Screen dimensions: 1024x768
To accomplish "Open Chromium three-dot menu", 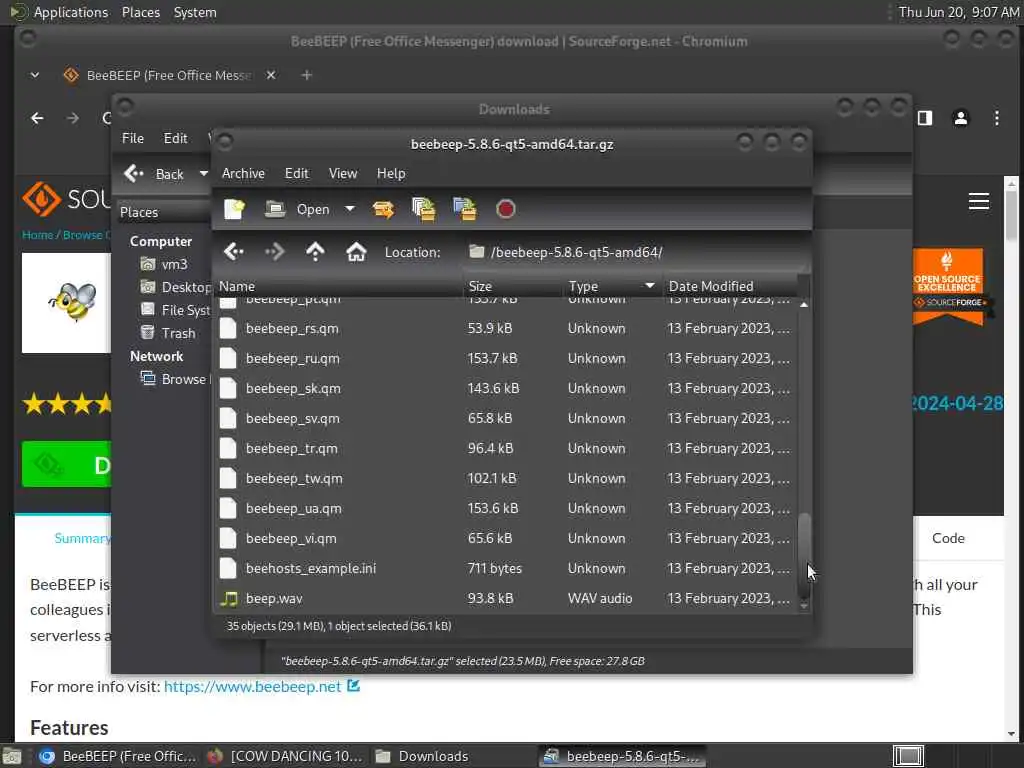I will [997, 118].
